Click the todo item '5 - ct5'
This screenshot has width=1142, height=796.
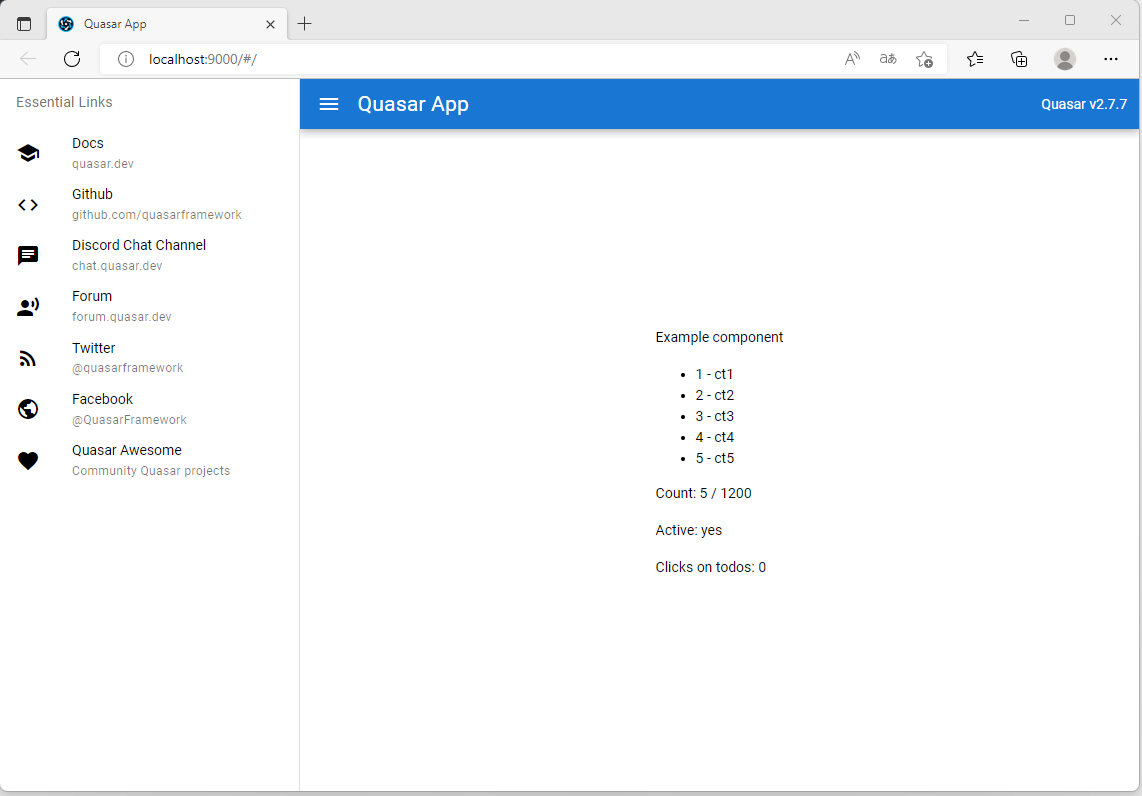pos(714,459)
